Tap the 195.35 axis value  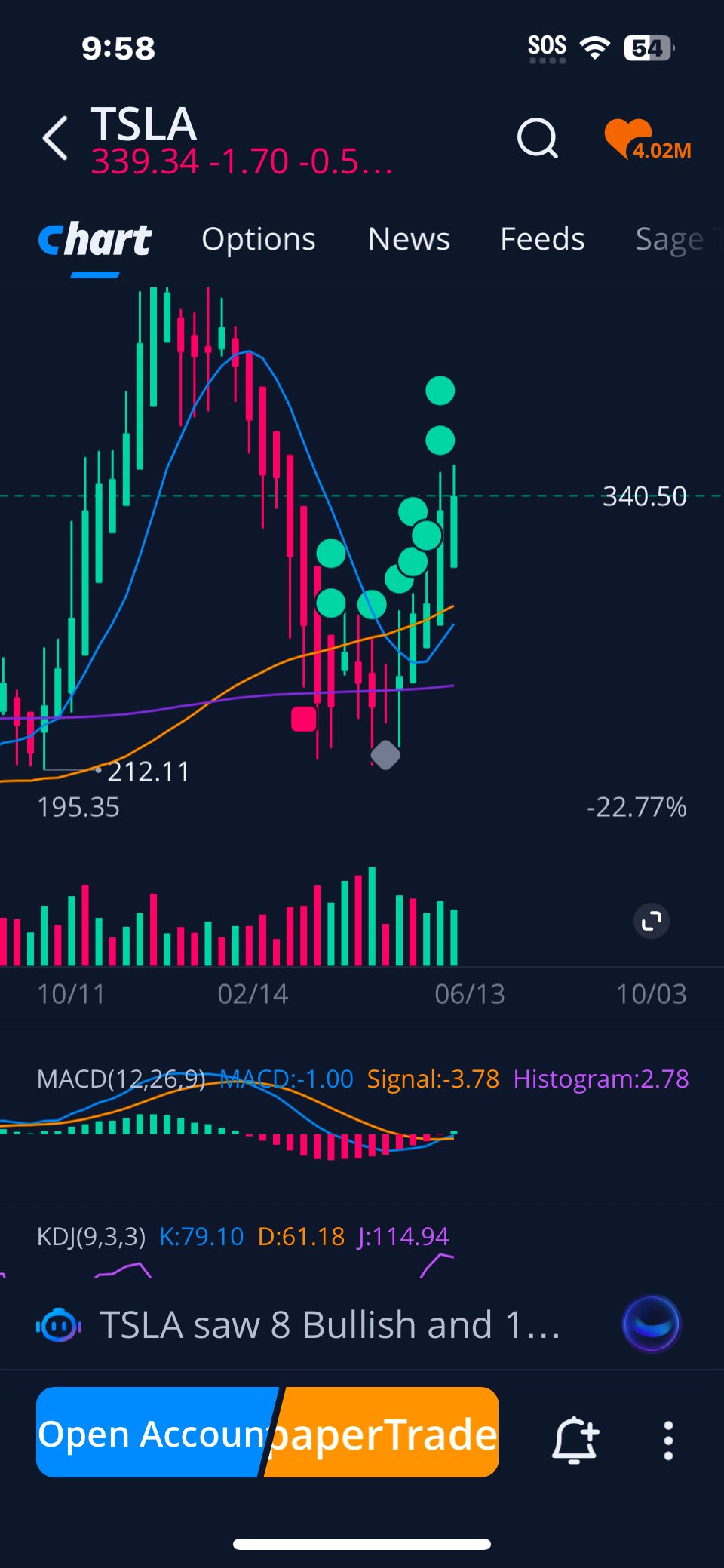(x=78, y=808)
